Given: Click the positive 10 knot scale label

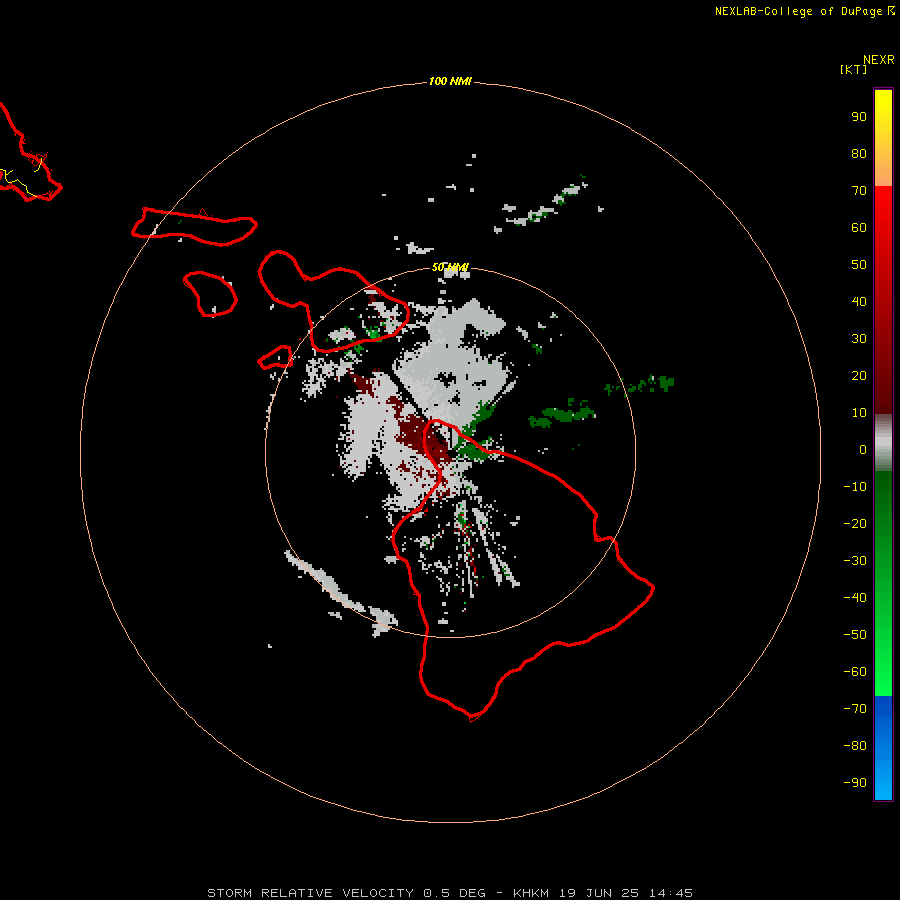Looking at the screenshot, I should pos(859,413).
